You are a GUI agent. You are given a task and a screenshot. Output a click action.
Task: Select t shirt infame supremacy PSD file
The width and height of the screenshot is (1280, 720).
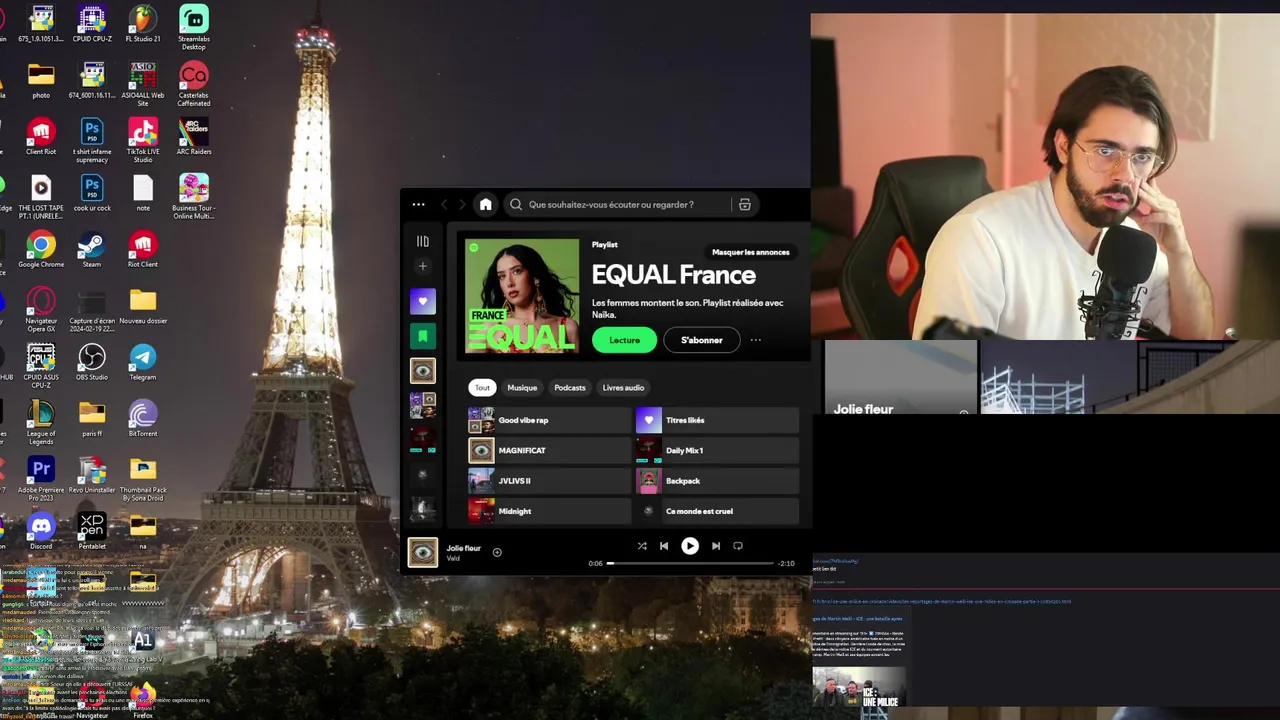(x=92, y=141)
